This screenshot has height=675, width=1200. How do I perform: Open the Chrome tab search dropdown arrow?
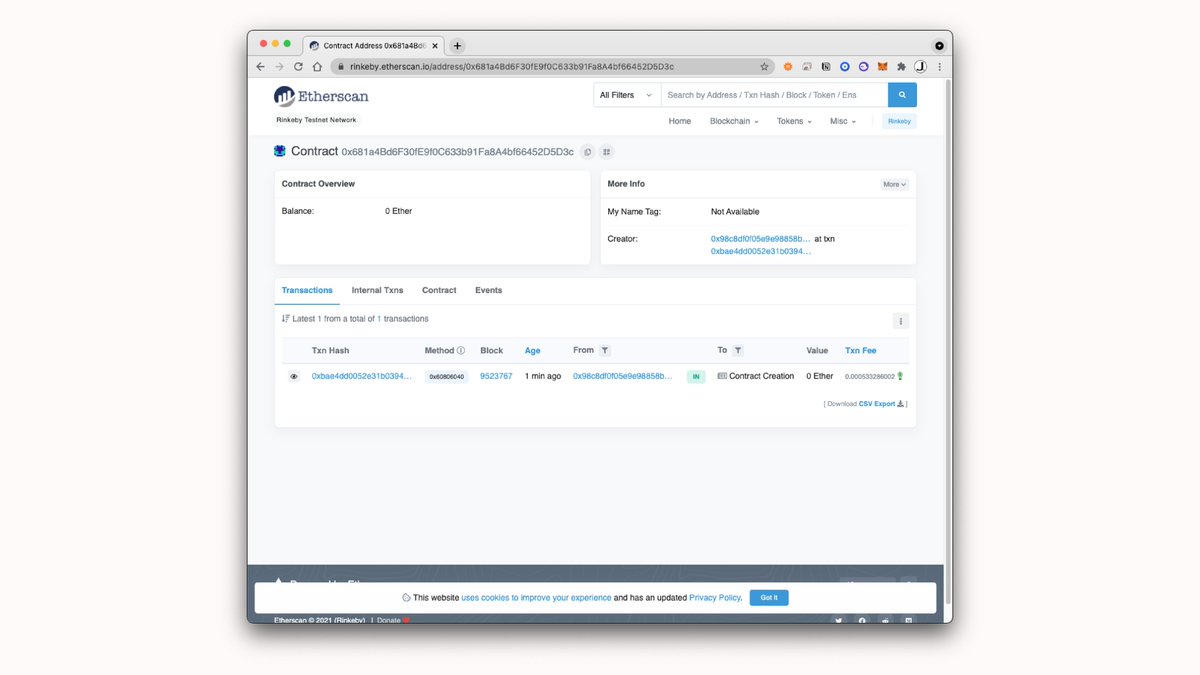(x=939, y=46)
